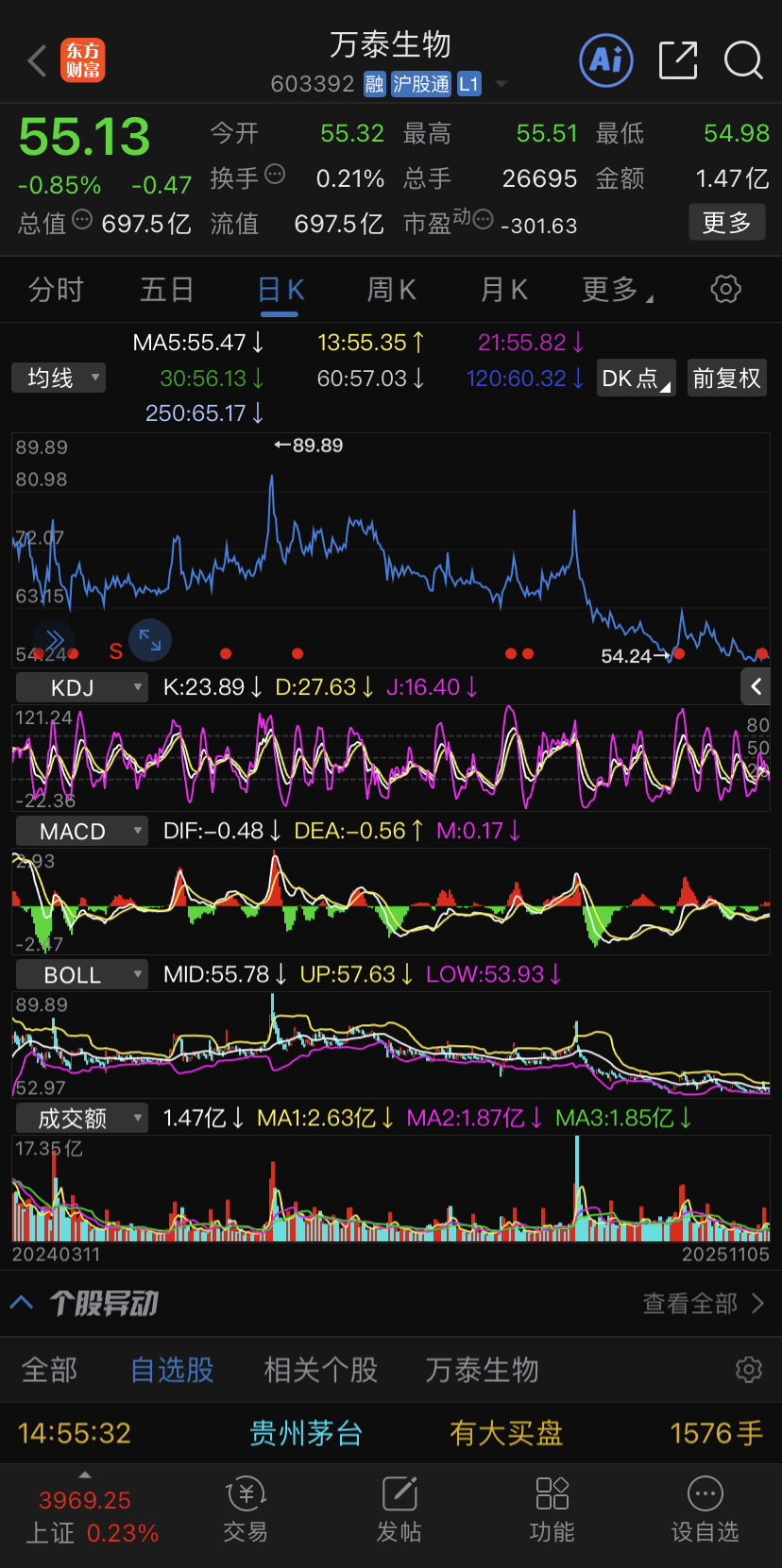
Task: Tap 有大买盘 alert text
Action: click(506, 1433)
